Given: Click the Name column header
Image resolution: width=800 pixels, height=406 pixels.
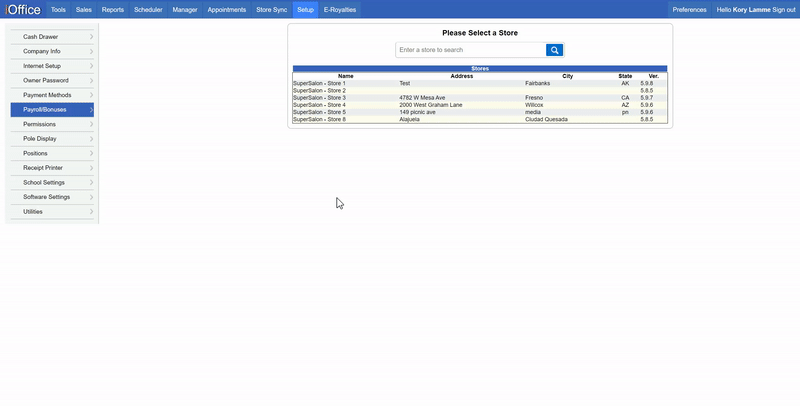Looking at the screenshot, I should click(345, 76).
